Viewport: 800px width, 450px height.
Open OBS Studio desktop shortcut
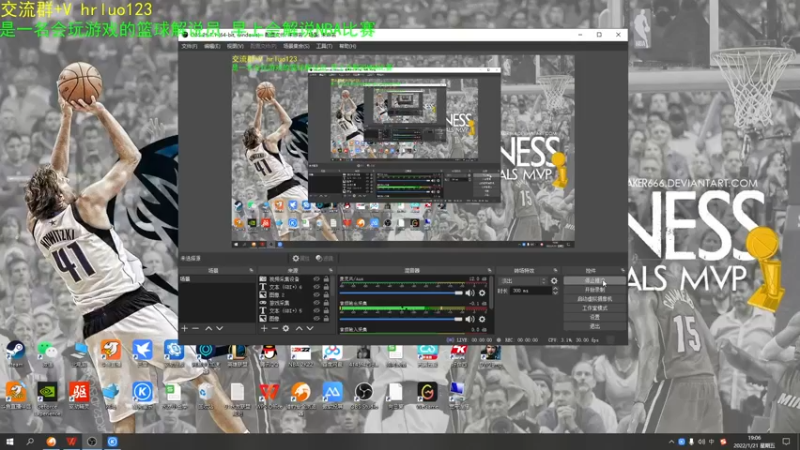tap(364, 395)
